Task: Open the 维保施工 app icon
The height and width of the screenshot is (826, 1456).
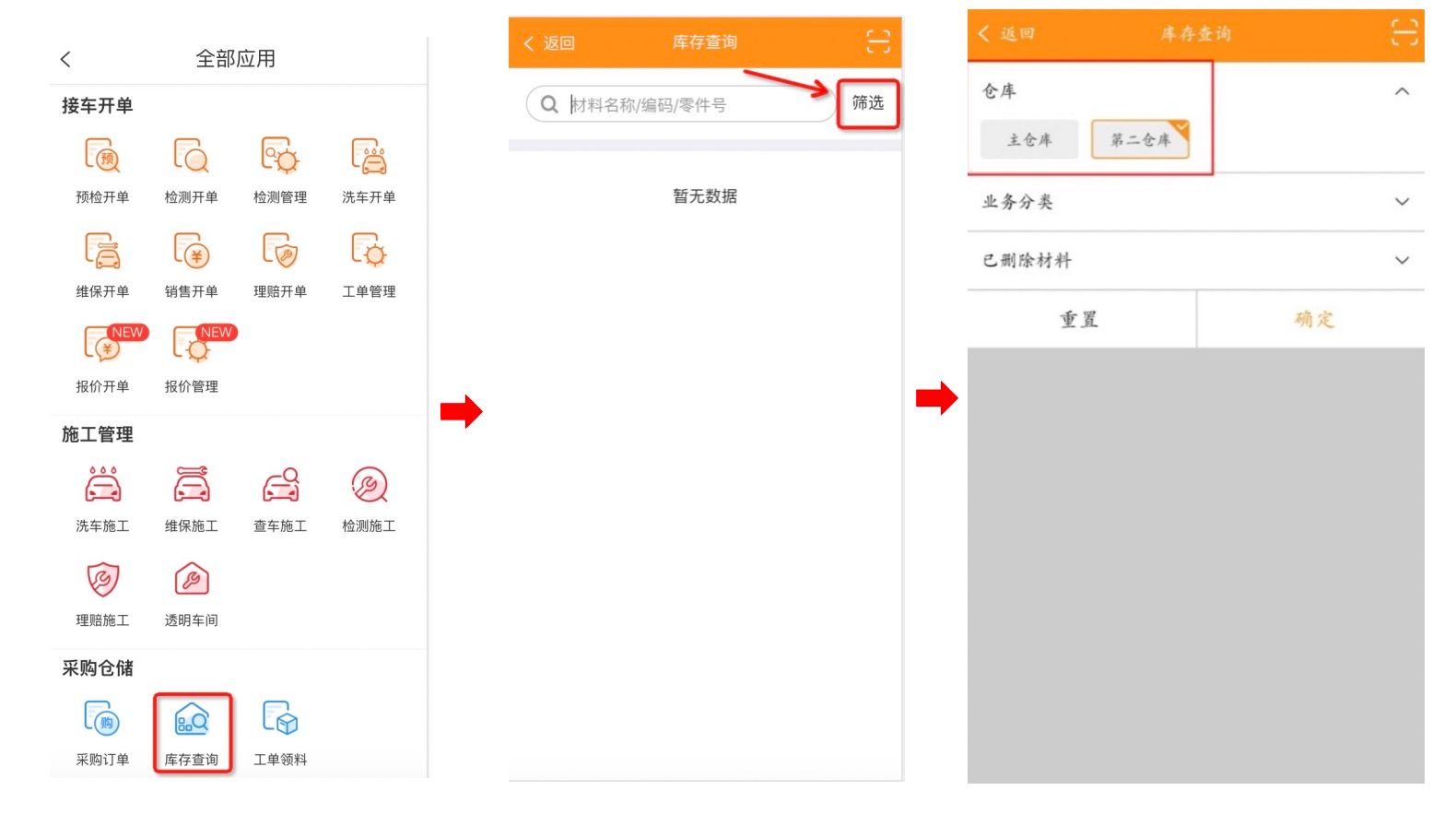Action: pos(191,485)
